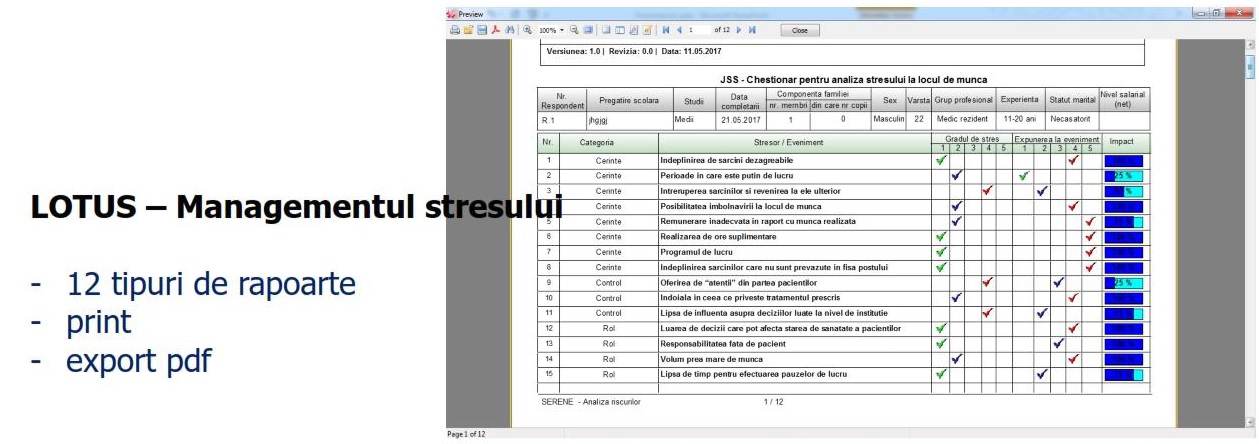Click 'Perioade in care este putin de lucru'
Image resolution: width=1259 pixels, height=444 pixels.
point(727,175)
